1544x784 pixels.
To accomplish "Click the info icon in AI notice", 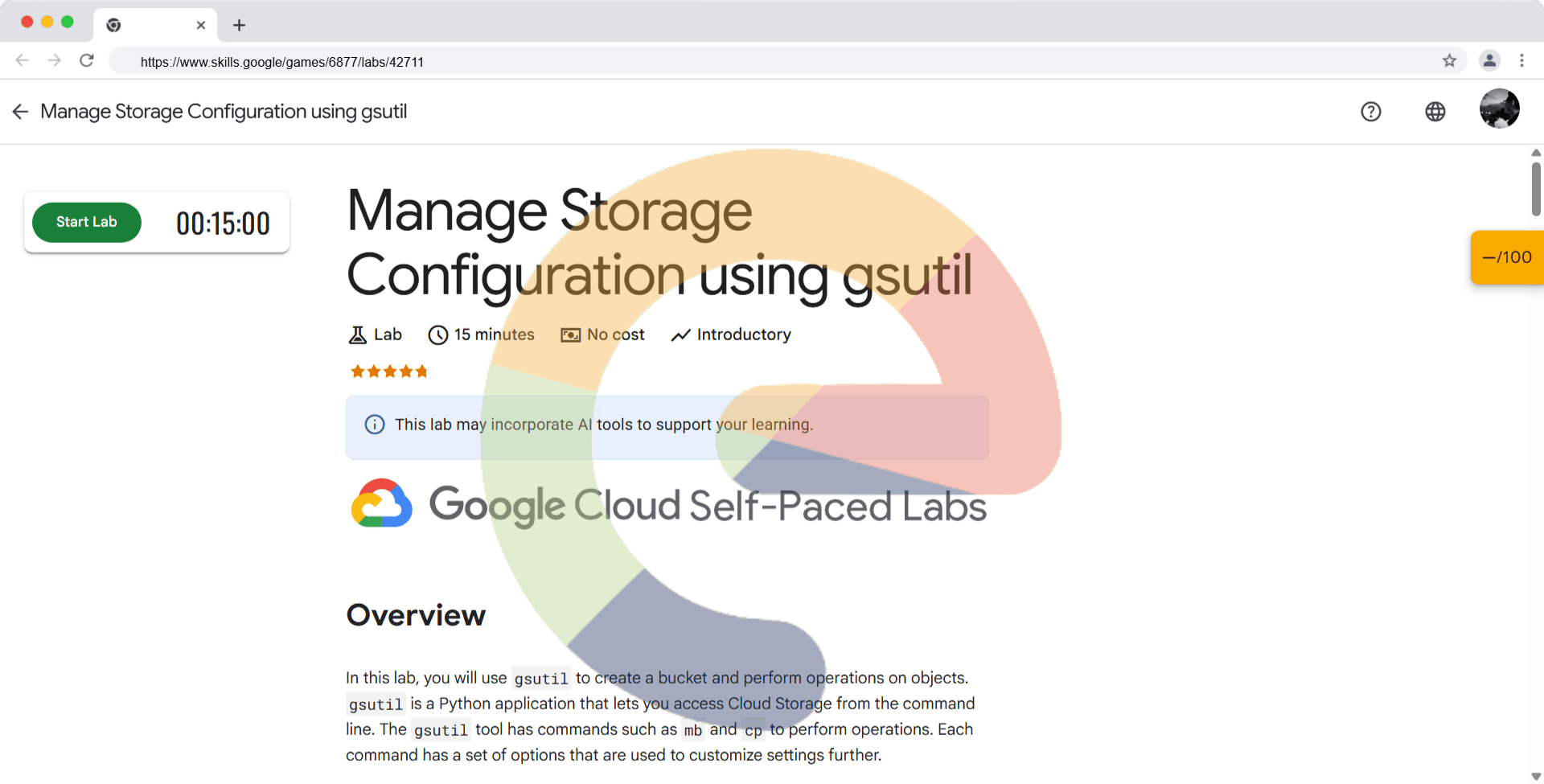I will click(x=375, y=425).
